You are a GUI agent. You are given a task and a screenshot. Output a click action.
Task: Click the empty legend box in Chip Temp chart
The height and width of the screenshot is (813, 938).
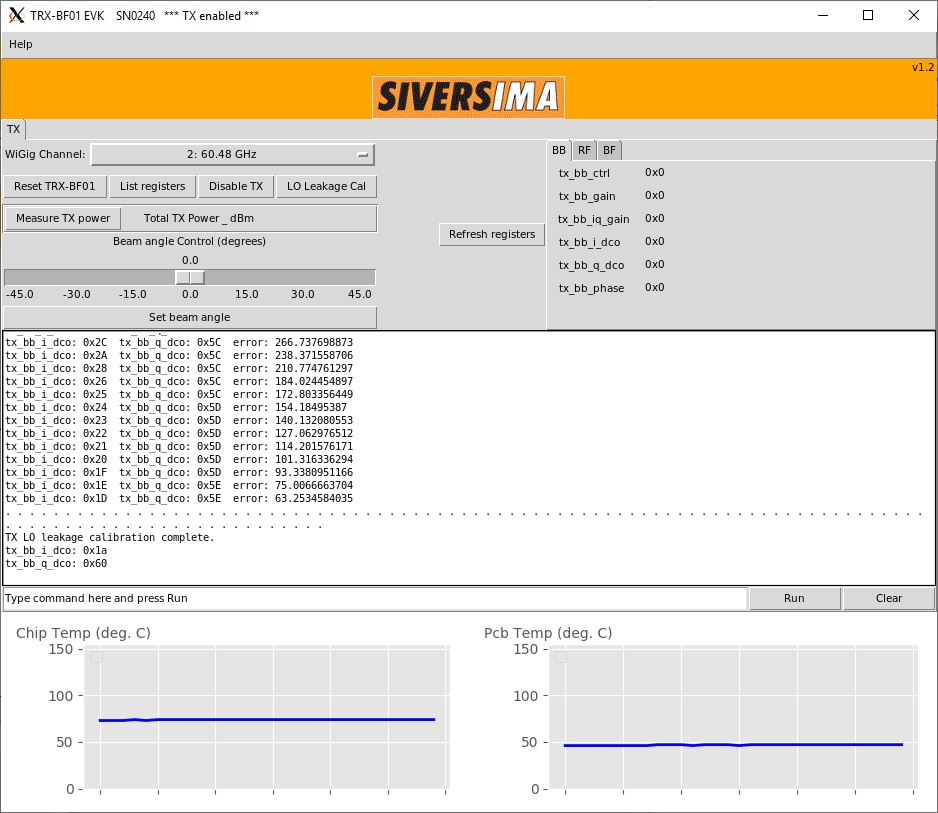[97, 657]
